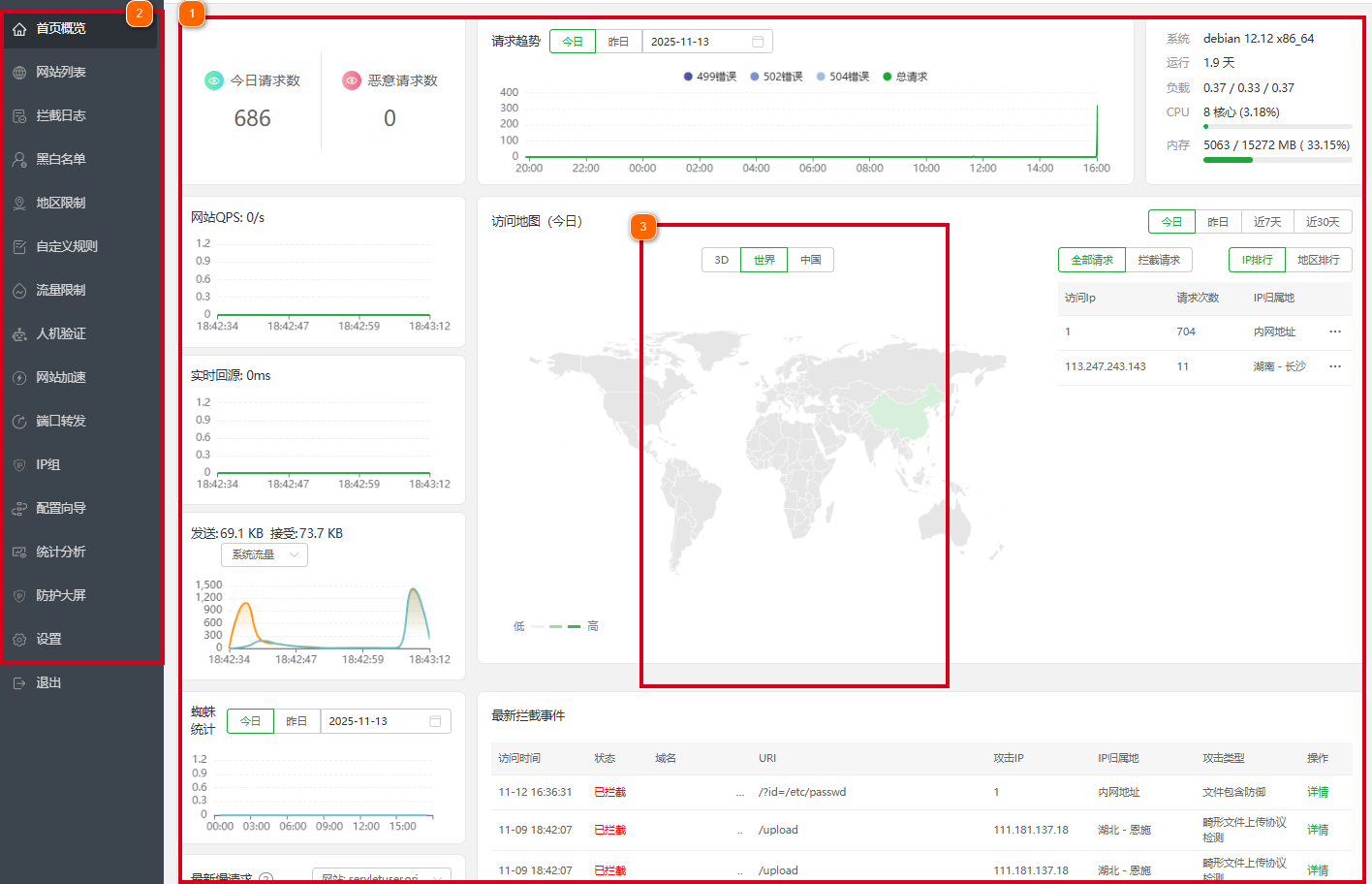Click the 地区限制 location pin icon

coord(19,204)
